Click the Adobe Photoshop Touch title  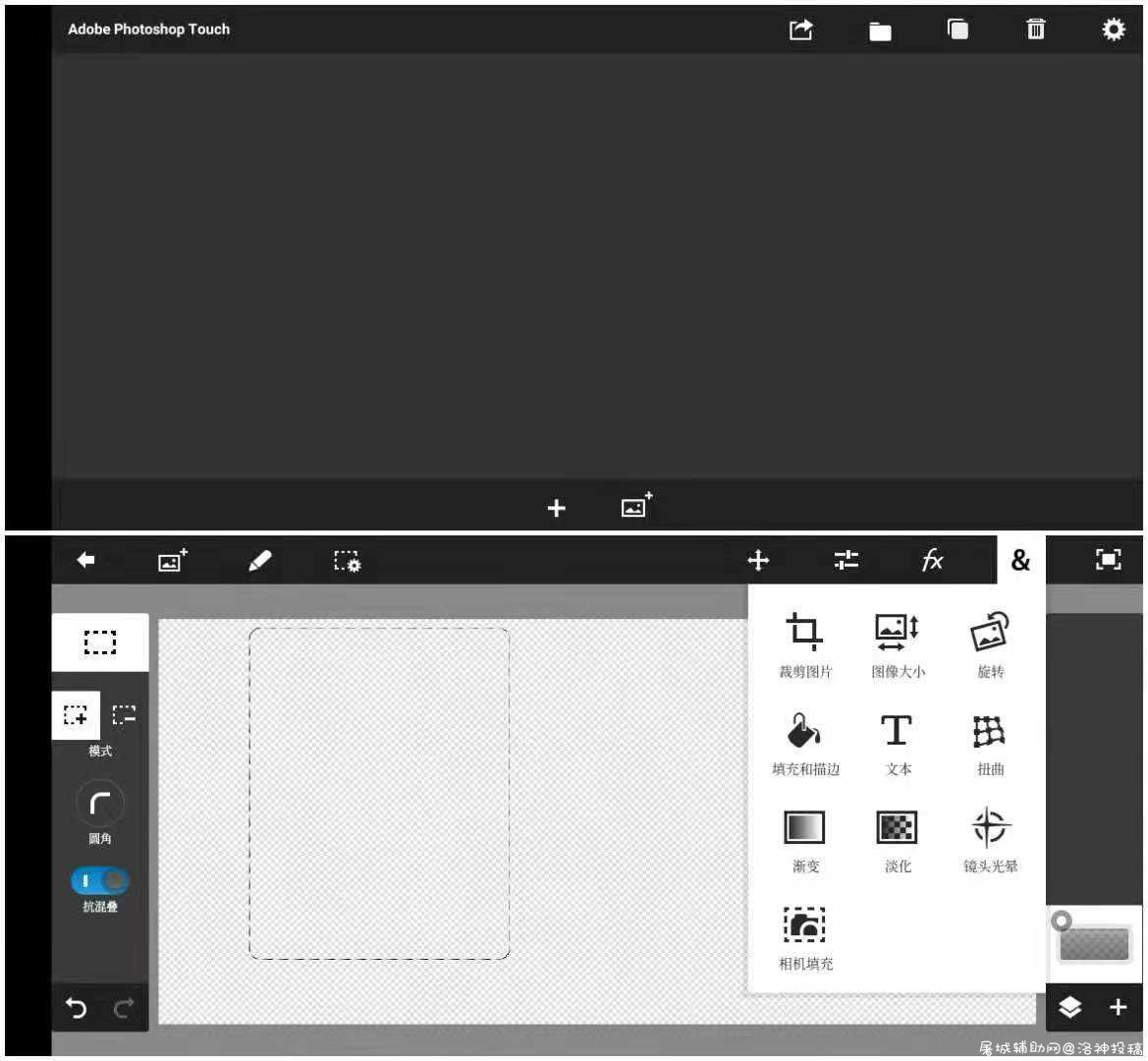(x=148, y=29)
